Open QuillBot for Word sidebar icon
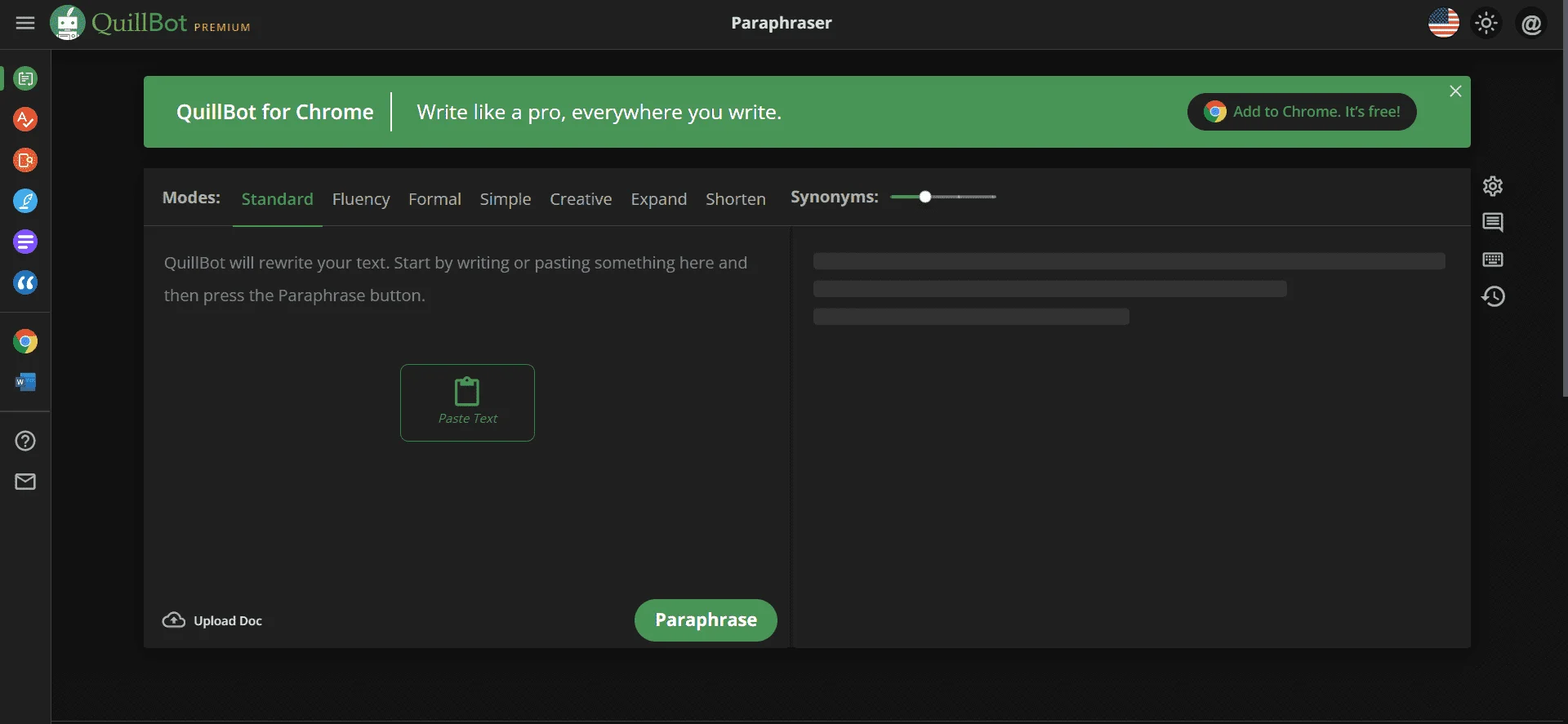This screenshot has height=724, width=1568. [25, 382]
